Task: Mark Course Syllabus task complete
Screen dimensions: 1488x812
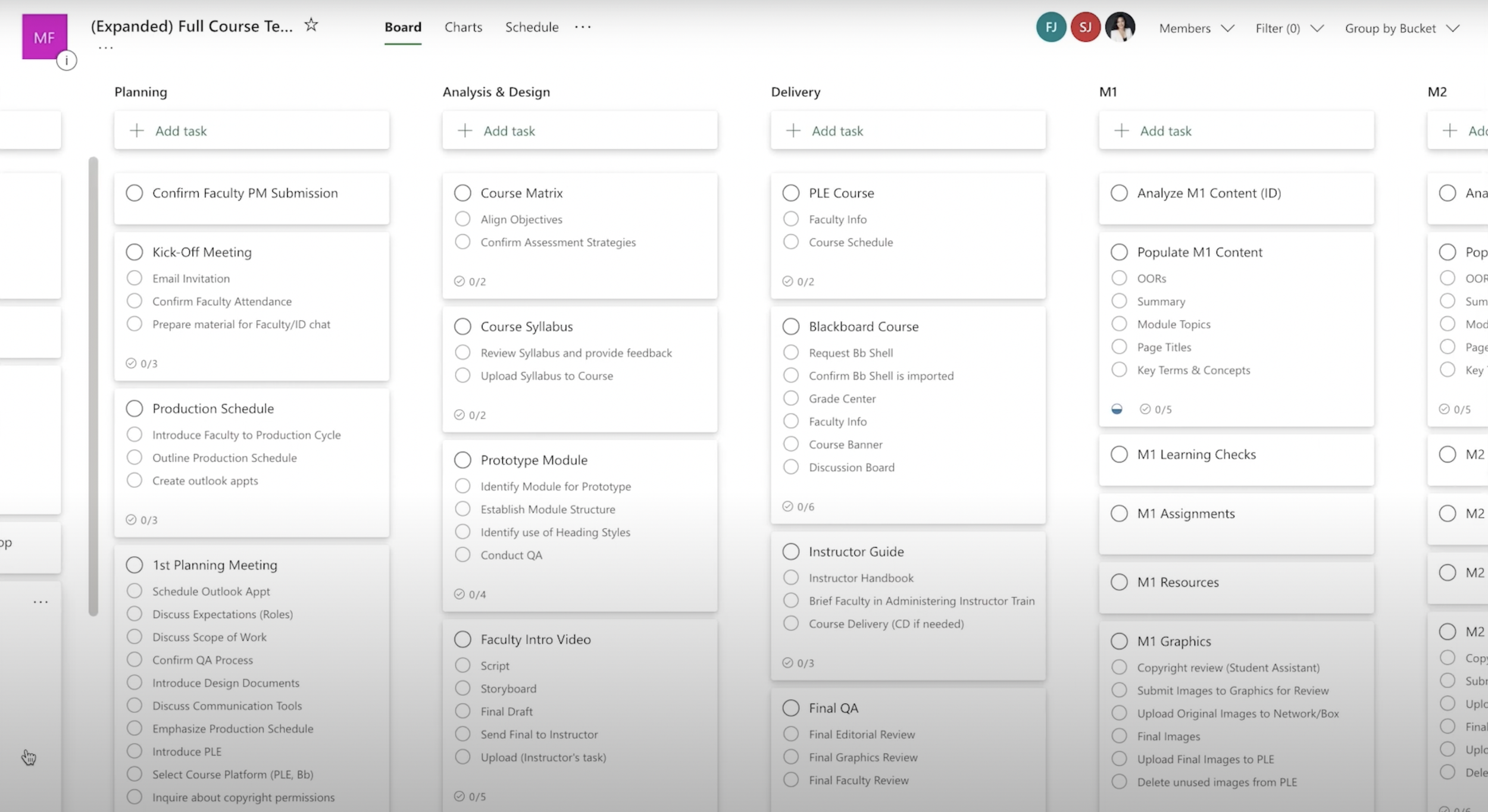Action: (x=462, y=326)
